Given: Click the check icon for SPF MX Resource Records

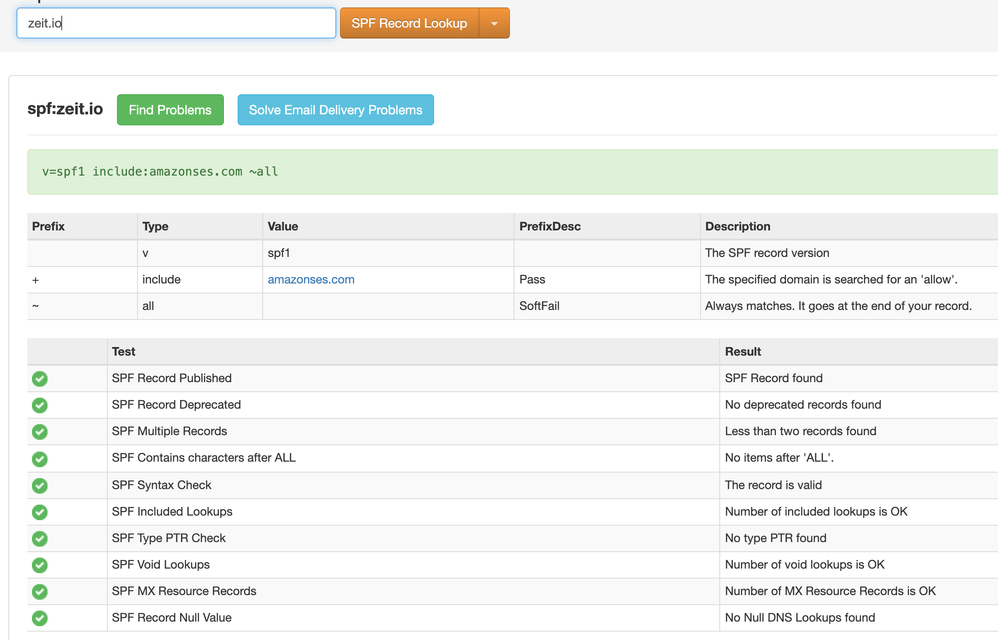Looking at the screenshot, I should pos(39,592).
